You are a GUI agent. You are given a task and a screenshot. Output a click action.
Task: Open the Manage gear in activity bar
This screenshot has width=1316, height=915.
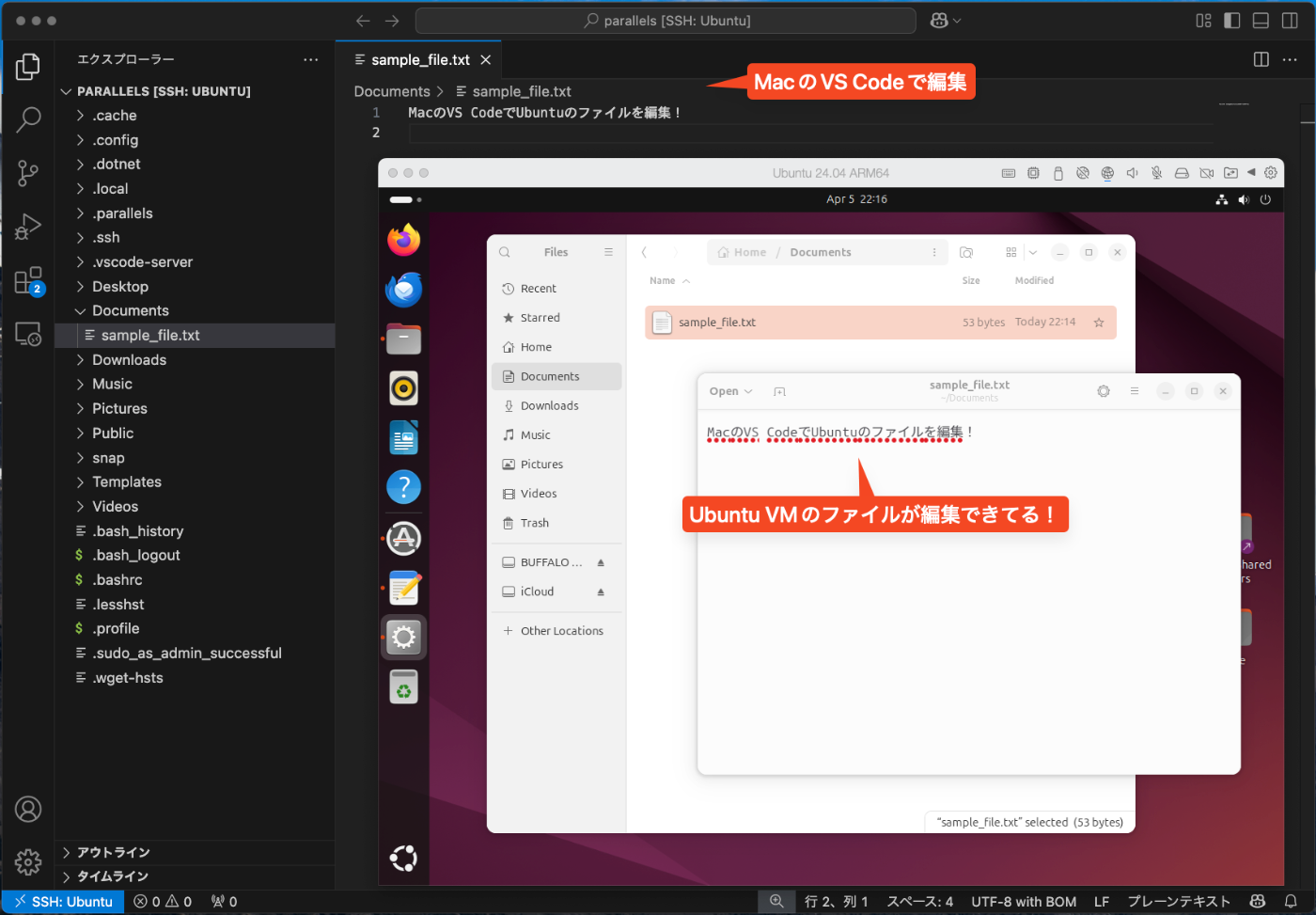tap(28, 861)
